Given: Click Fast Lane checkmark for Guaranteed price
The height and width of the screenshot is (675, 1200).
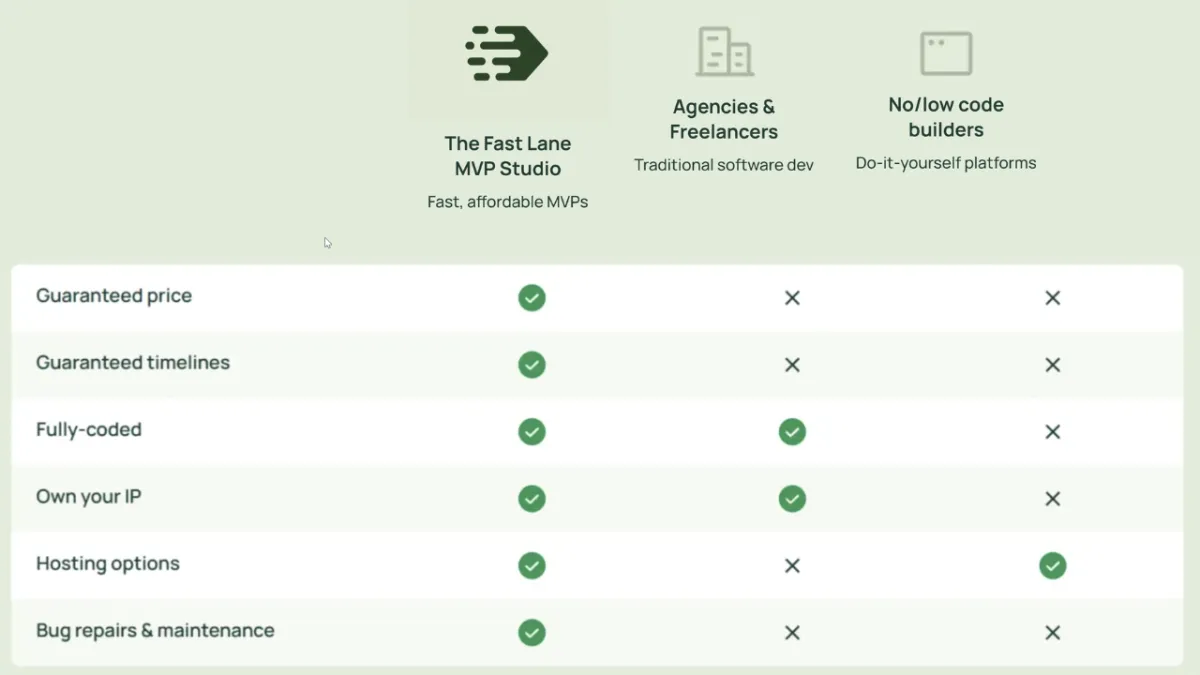Looking at the screenshot, I should coord(532,298).
